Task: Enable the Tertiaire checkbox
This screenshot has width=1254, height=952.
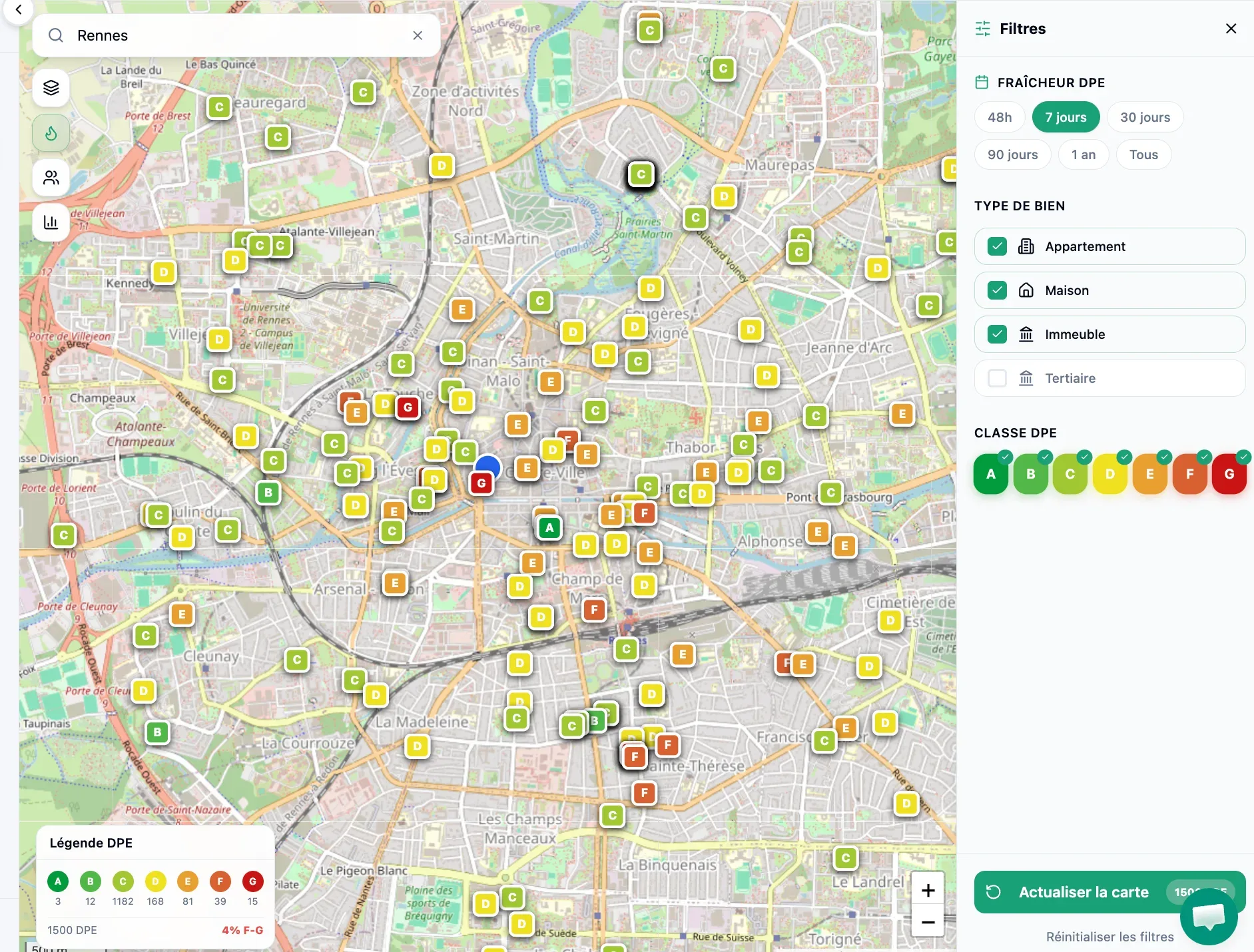Action: [x=997, y=378]
